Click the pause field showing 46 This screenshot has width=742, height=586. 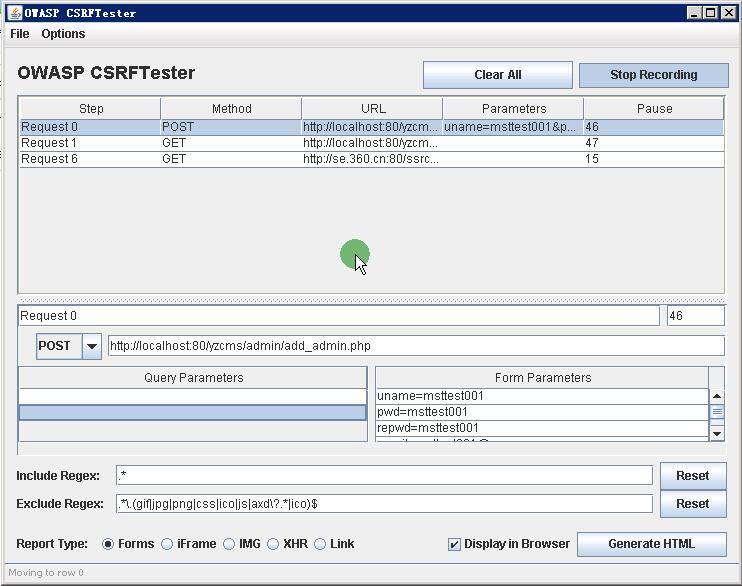coord(696,316)
